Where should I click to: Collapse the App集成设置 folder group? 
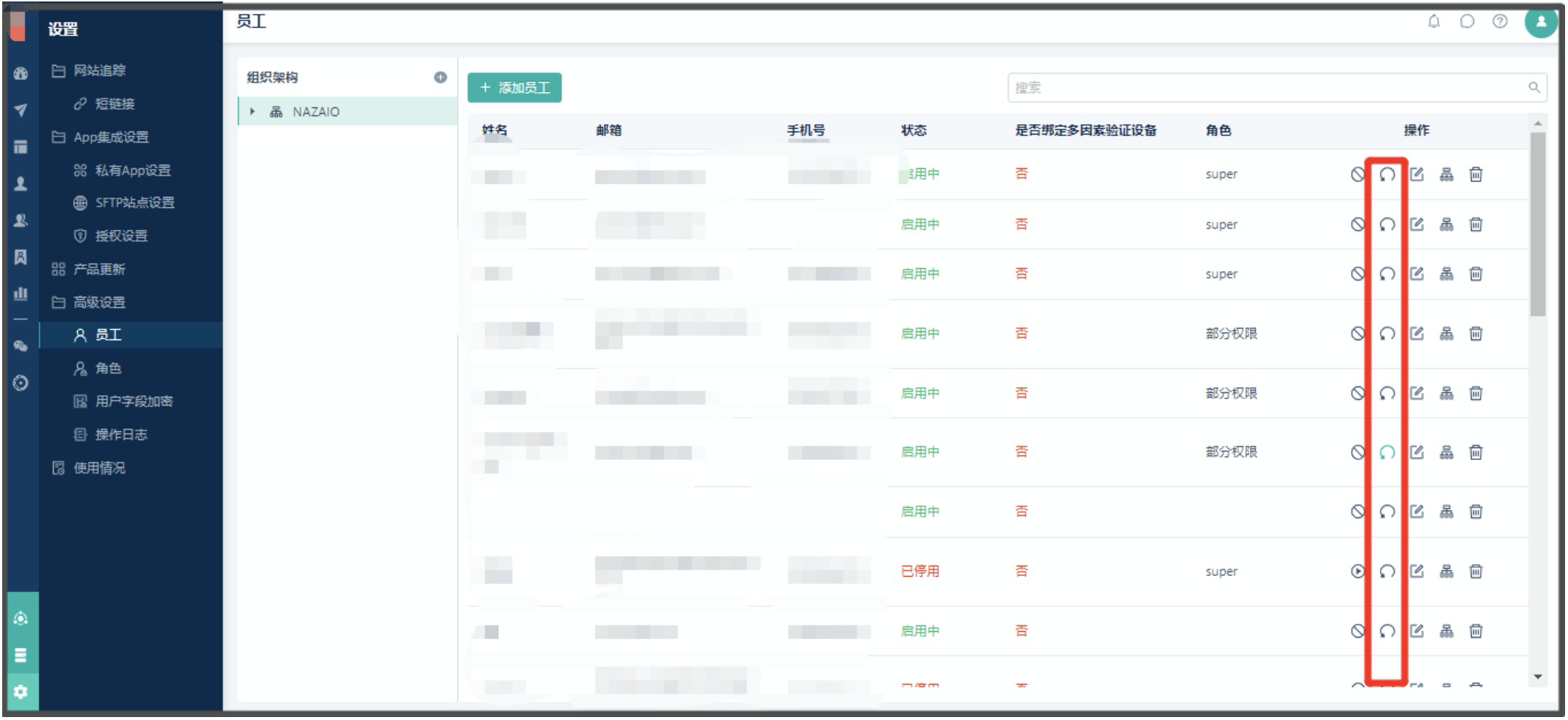coord(110,137)
